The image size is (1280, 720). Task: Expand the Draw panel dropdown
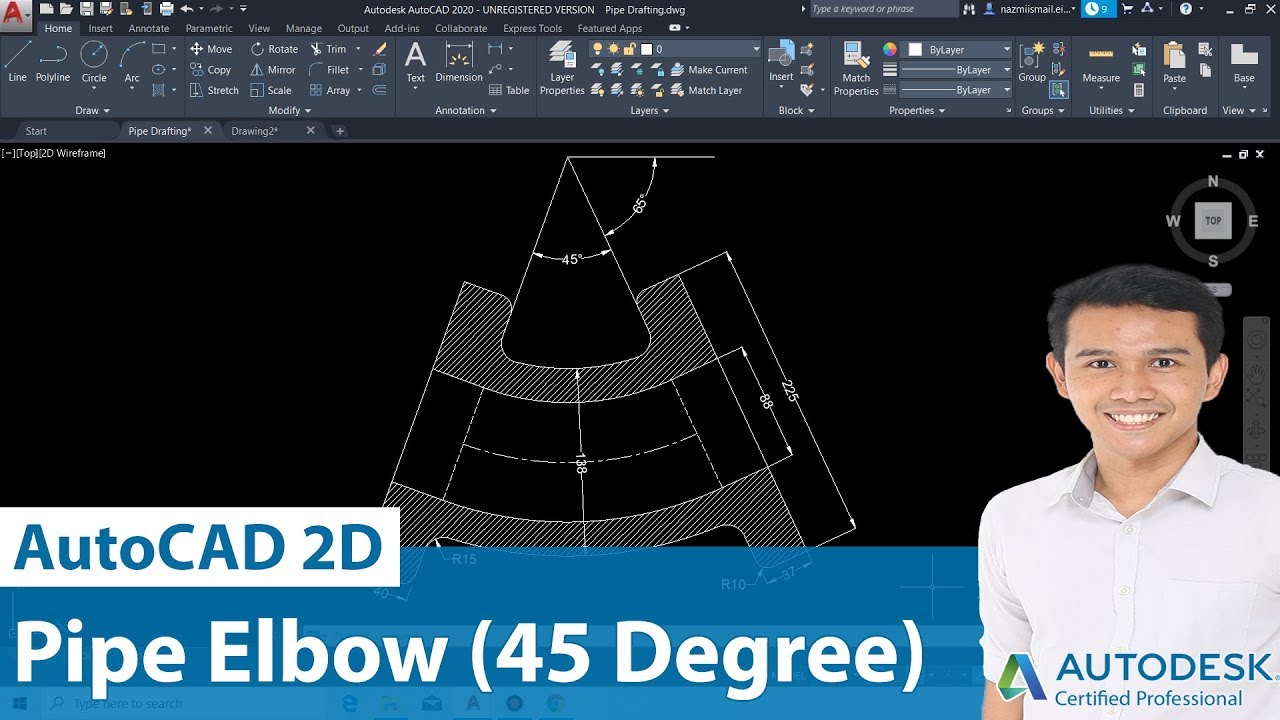pyautogui.click(x=93, y=111)
